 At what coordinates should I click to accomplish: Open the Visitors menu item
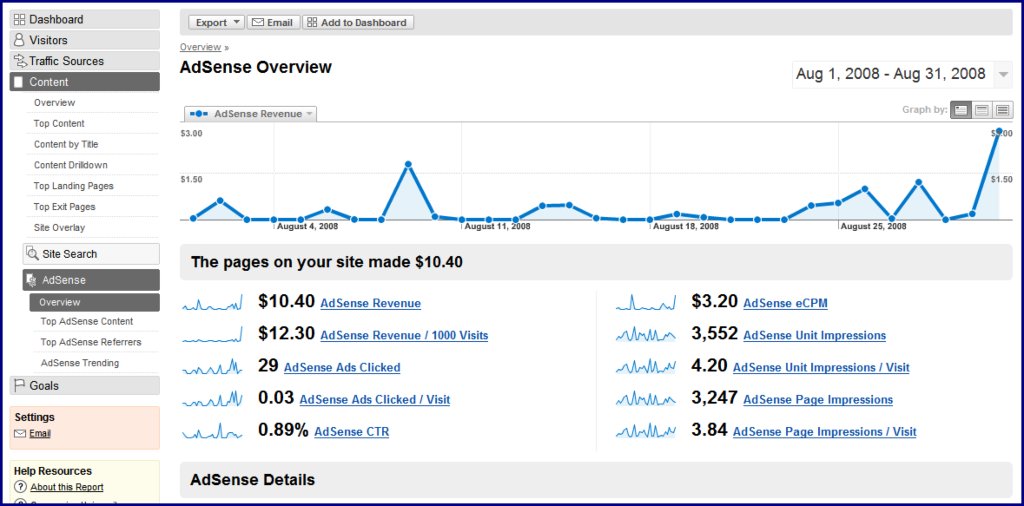85,40
